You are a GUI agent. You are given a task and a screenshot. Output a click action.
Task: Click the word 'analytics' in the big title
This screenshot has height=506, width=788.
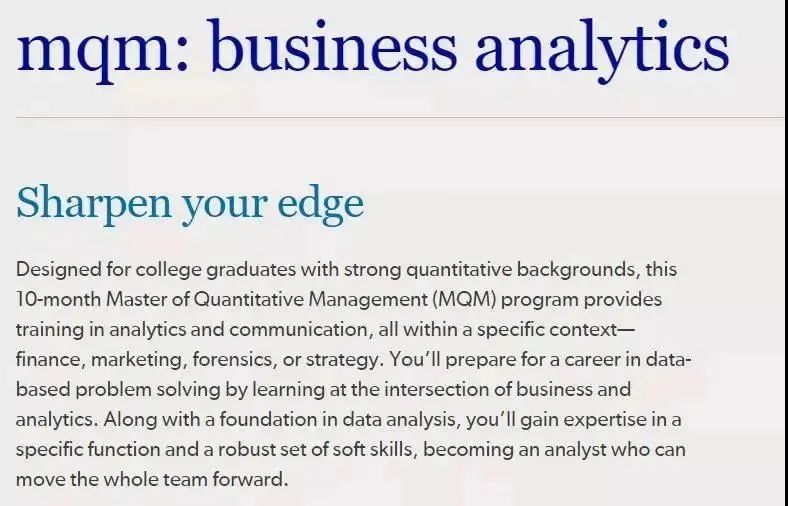pyautogui.click(x=602, y=51)
